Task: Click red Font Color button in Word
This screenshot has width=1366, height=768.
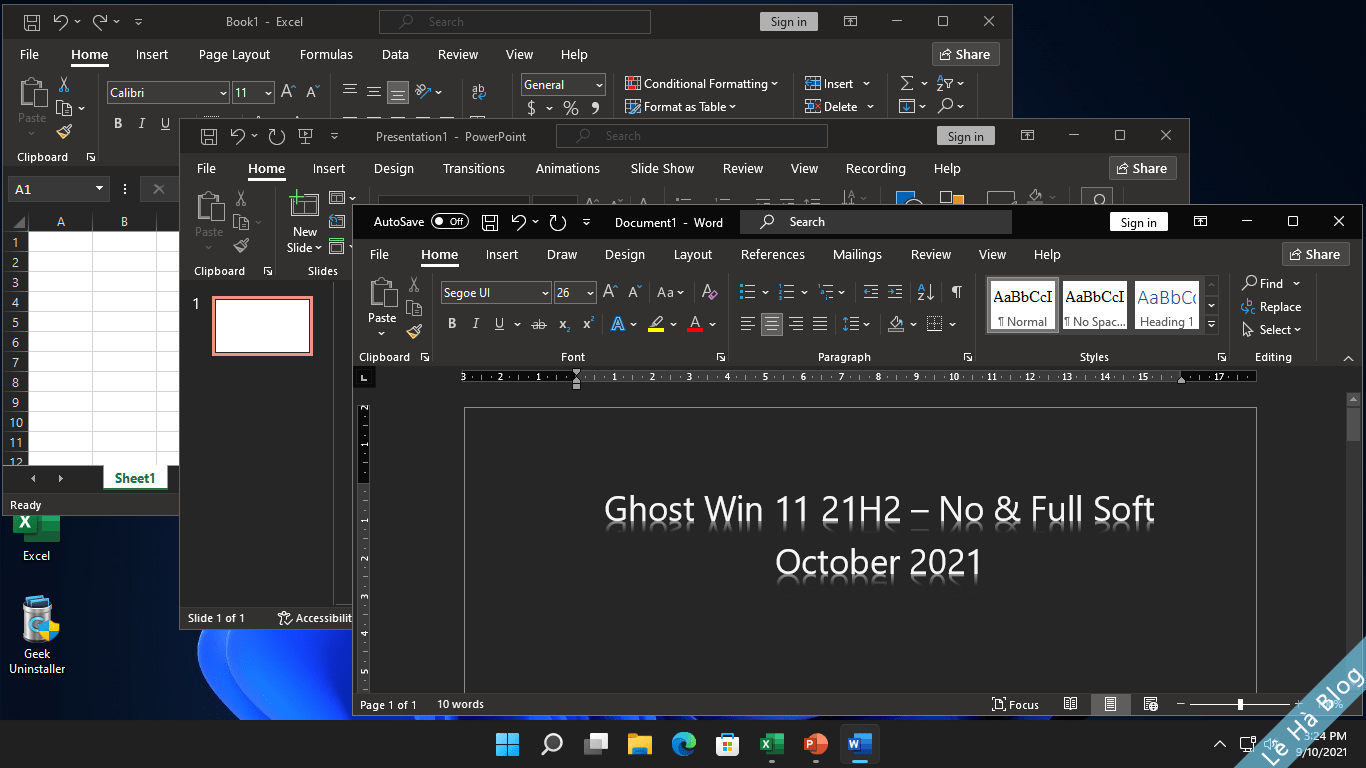Action: point(695,324)
